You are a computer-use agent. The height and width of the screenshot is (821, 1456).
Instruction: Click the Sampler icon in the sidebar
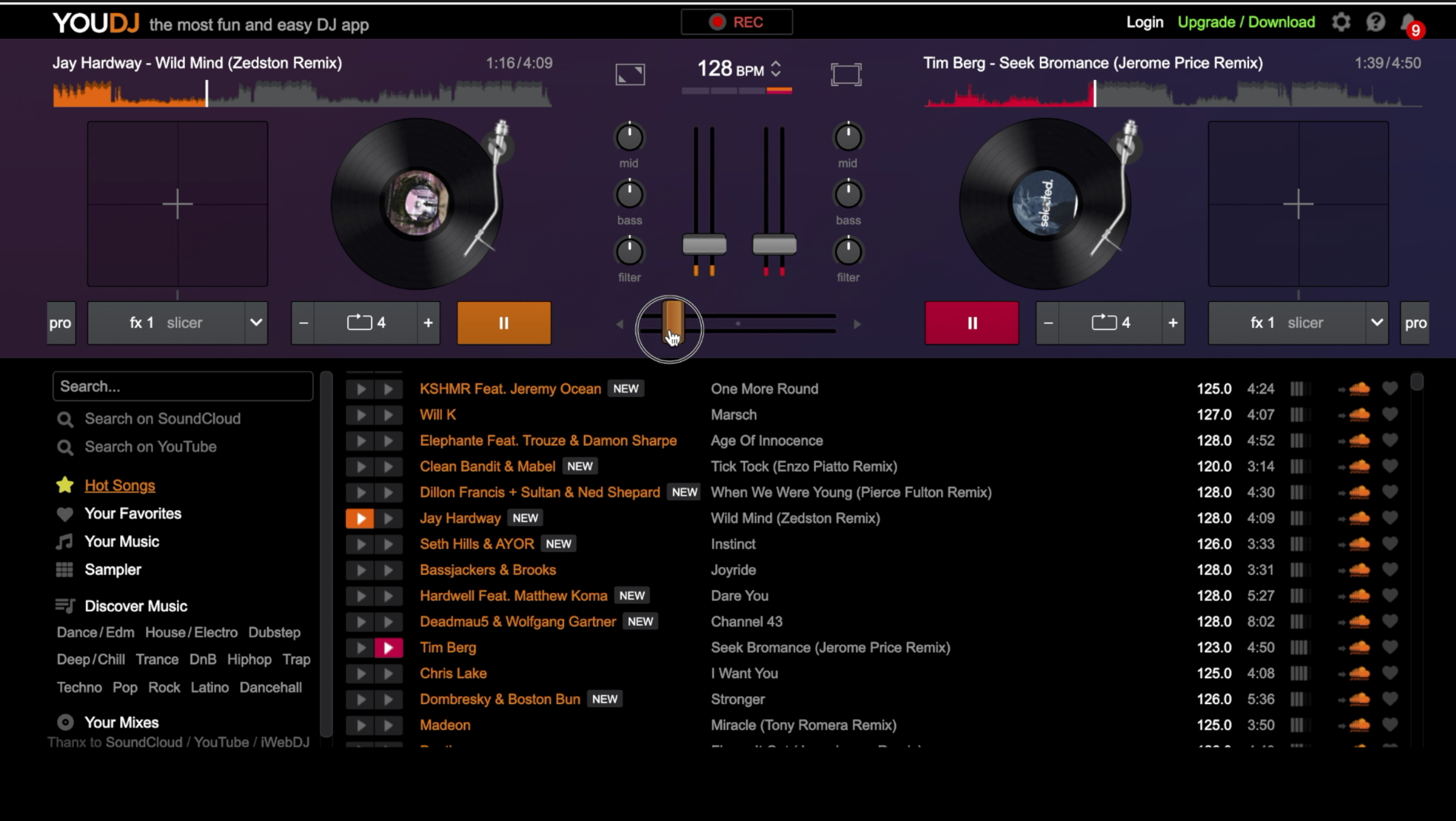(x=65, y=569)
